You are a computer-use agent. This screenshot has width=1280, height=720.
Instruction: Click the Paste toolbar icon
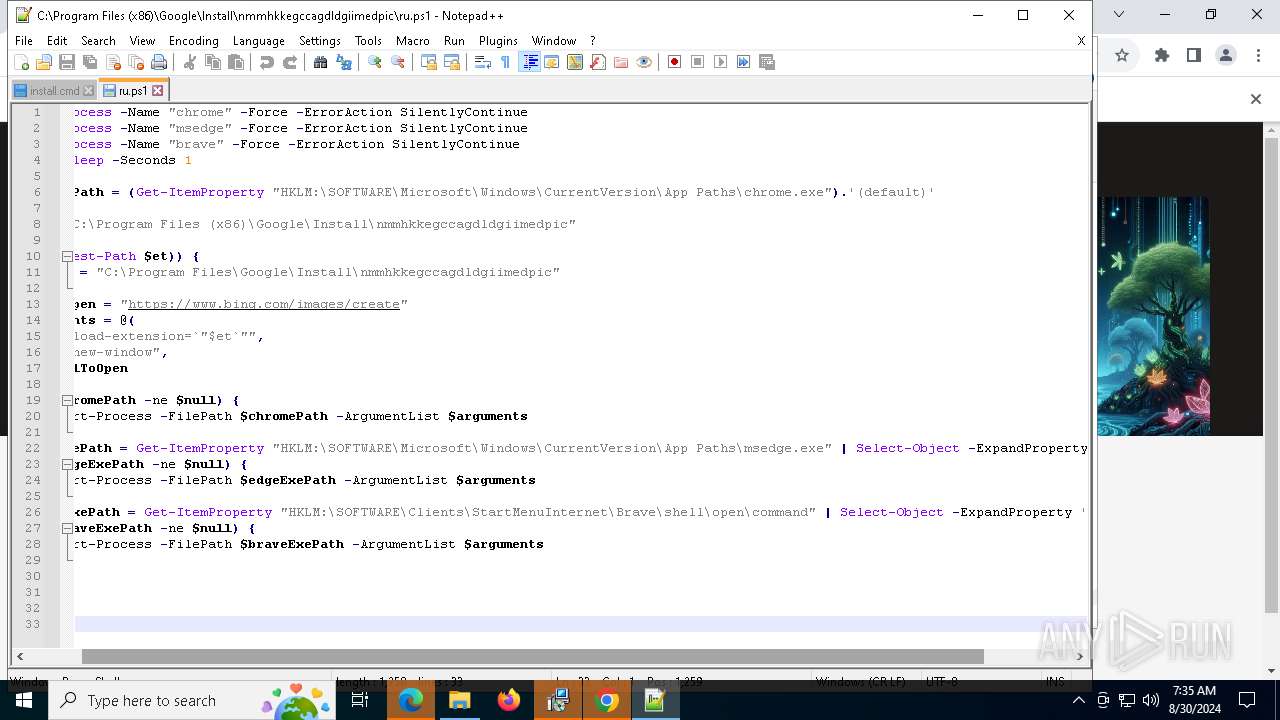point(236,62)
